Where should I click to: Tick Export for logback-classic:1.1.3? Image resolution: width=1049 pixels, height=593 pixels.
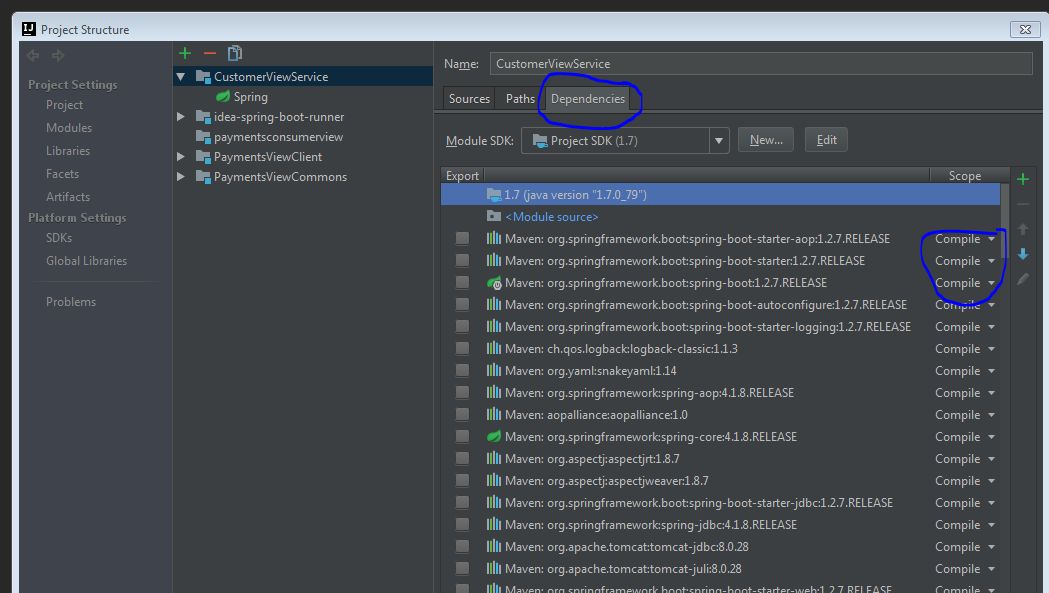pos(462,348)
